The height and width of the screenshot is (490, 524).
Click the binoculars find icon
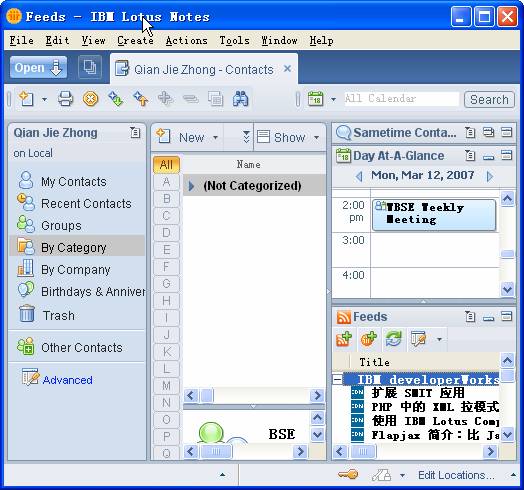(x=240, y=99)
